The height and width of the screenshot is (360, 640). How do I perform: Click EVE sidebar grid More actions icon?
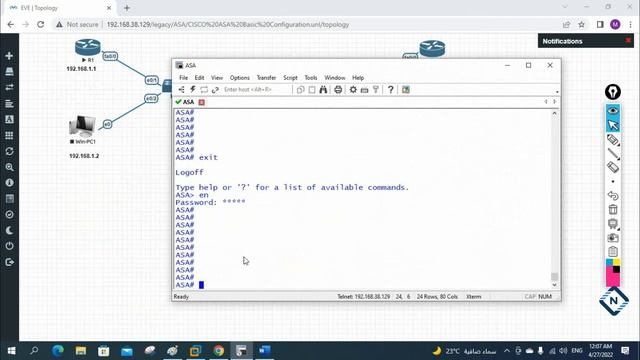[9, 135]
